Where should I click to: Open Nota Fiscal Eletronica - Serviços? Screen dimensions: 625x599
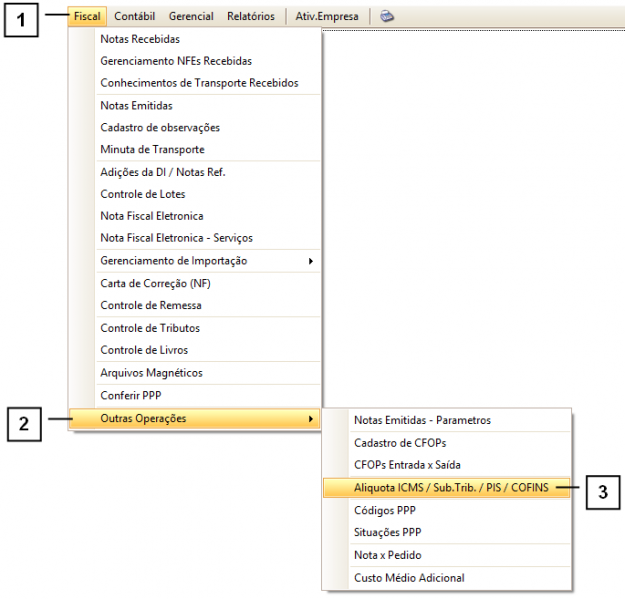176,238
